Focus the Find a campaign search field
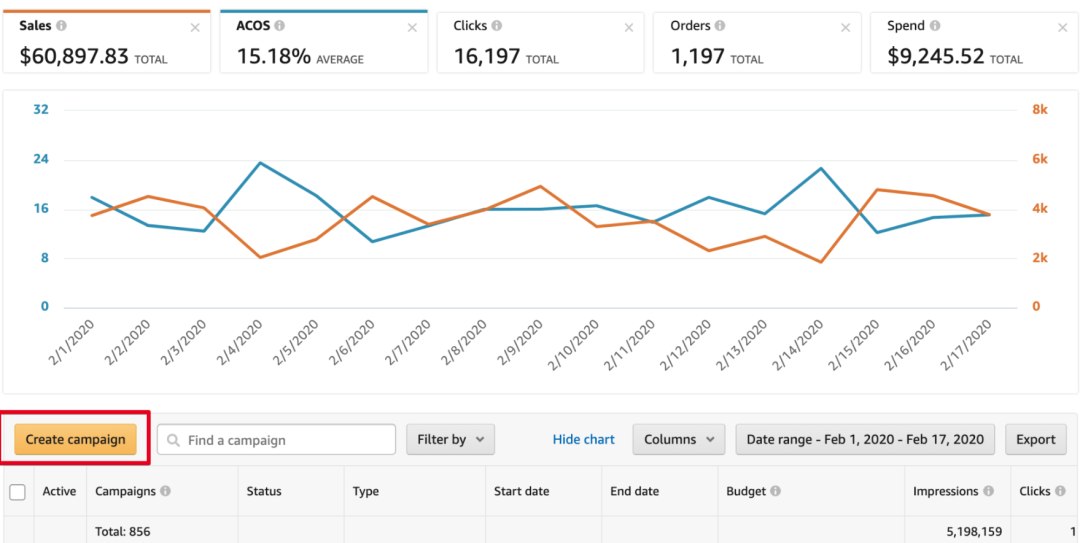The width and height of the screenshot is (1080, 543). tap(287, 439)
